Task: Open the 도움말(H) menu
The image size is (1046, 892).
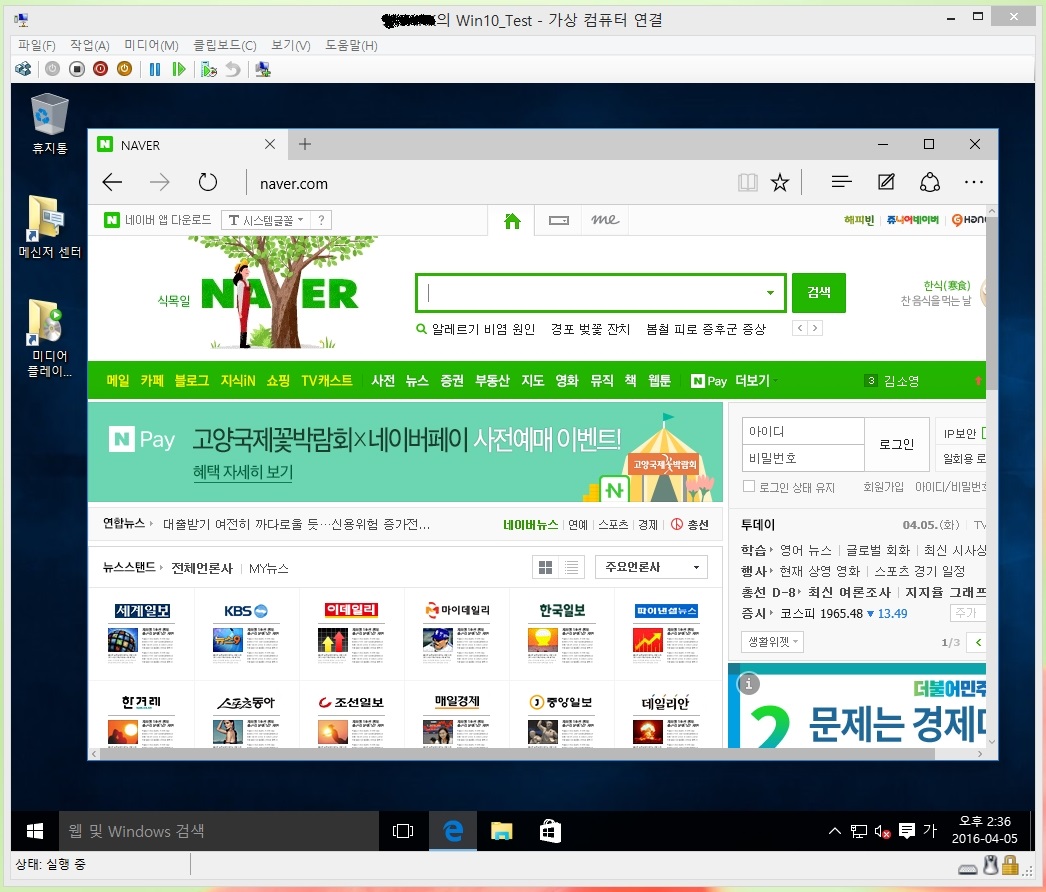Action: tap(351, 45)
